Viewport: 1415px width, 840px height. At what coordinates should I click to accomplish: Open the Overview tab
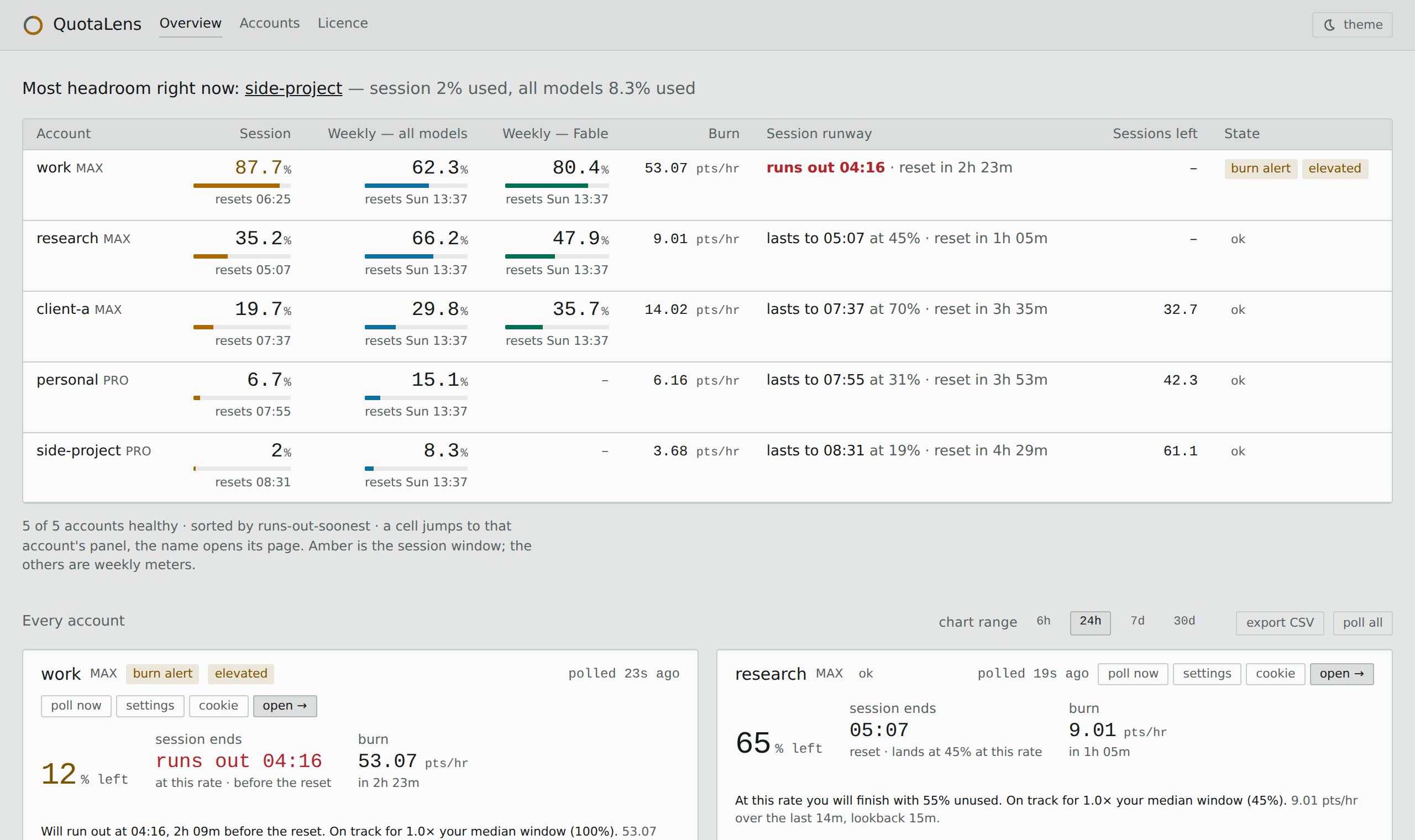(x=190, y=23)
